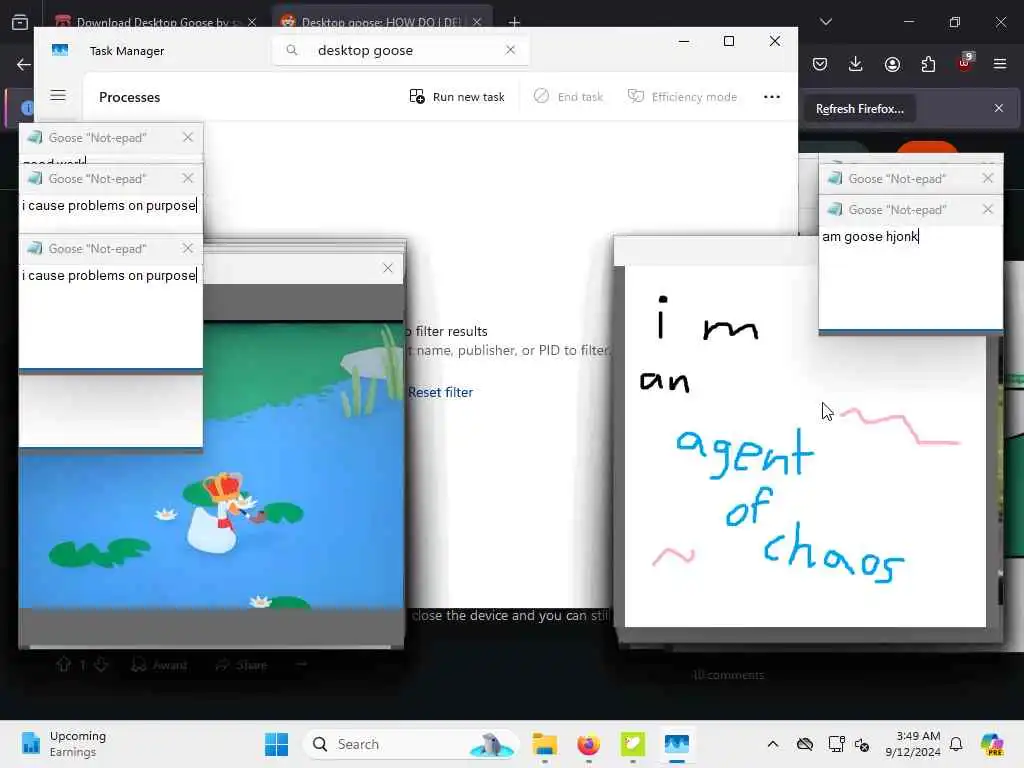Open the Firefox Extensions puzzle icon
The image size is (1024, 768).
pyautogui.click(x=928, y=64)
